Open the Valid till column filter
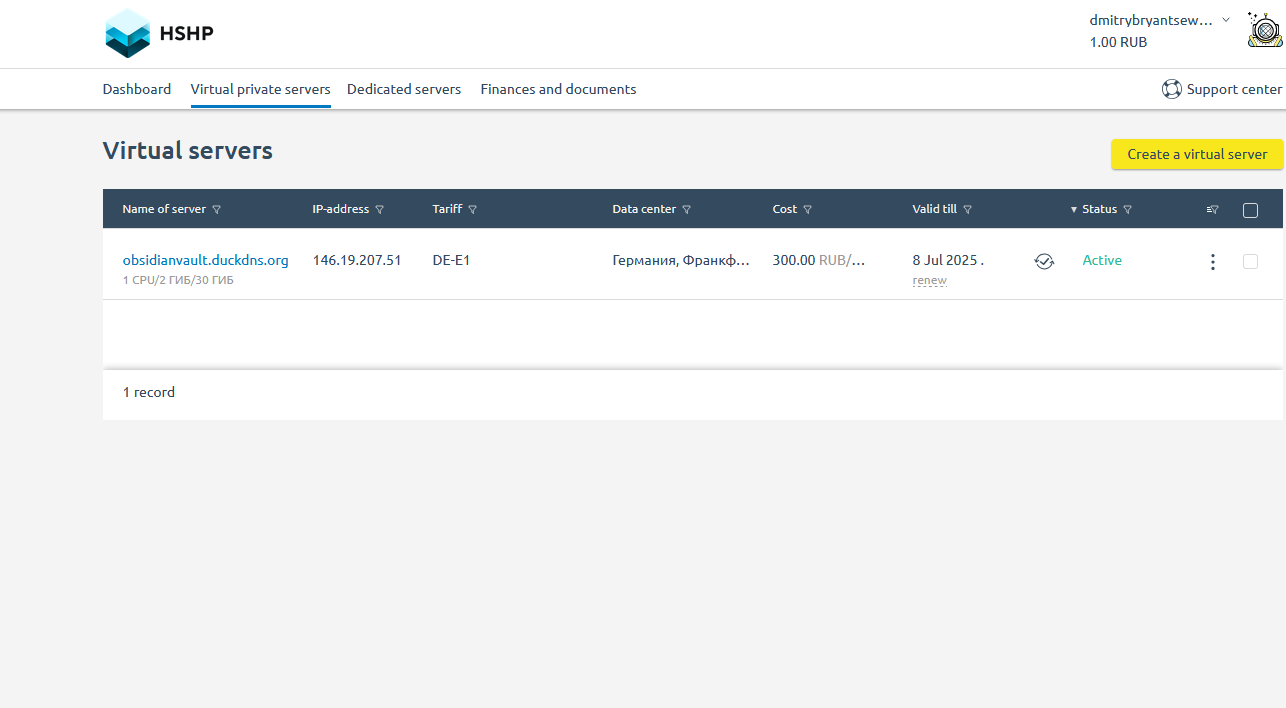This screenshot has height=708, width=1286. 968,210
